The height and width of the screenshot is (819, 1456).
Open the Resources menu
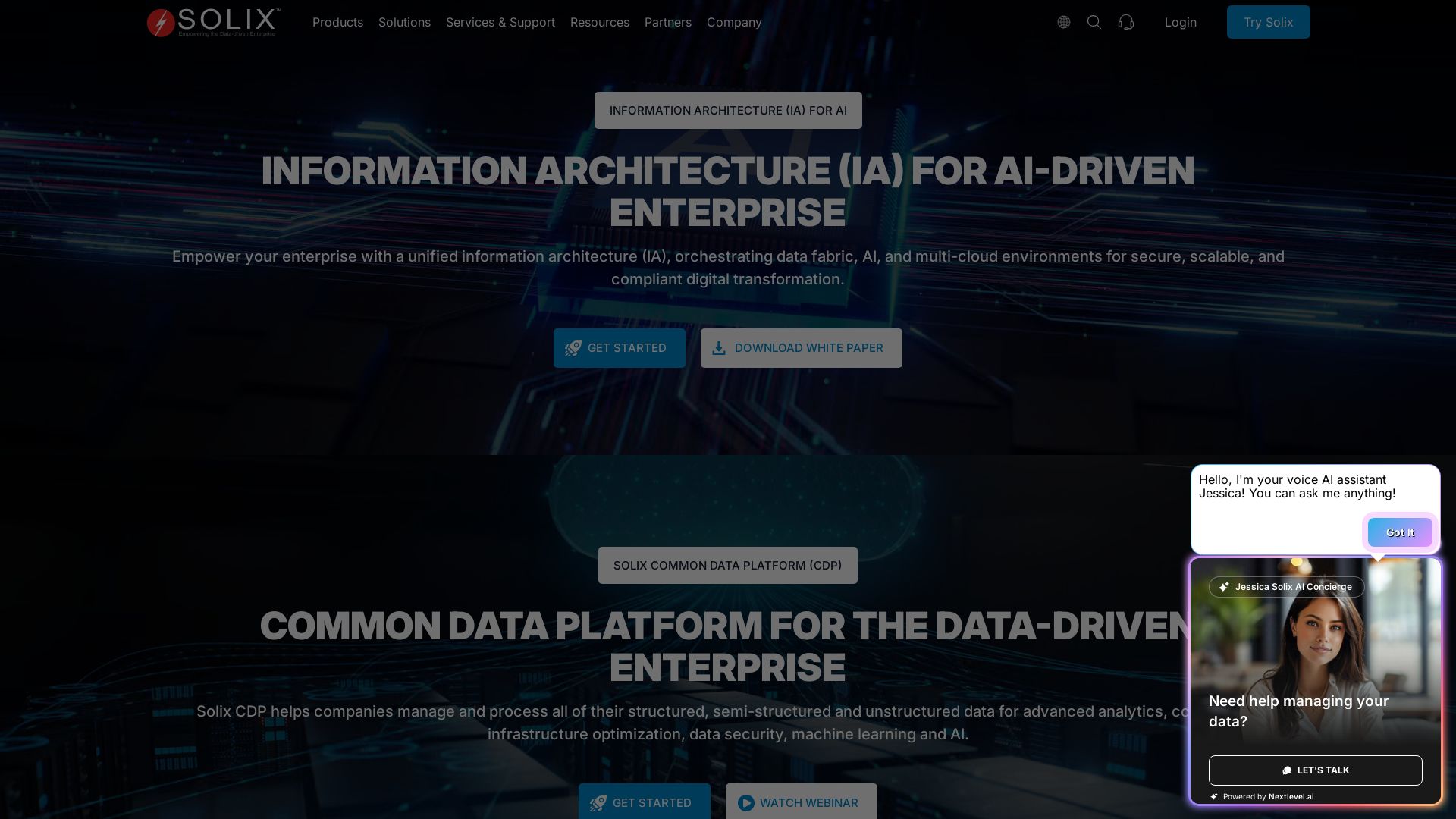point(600,22)
